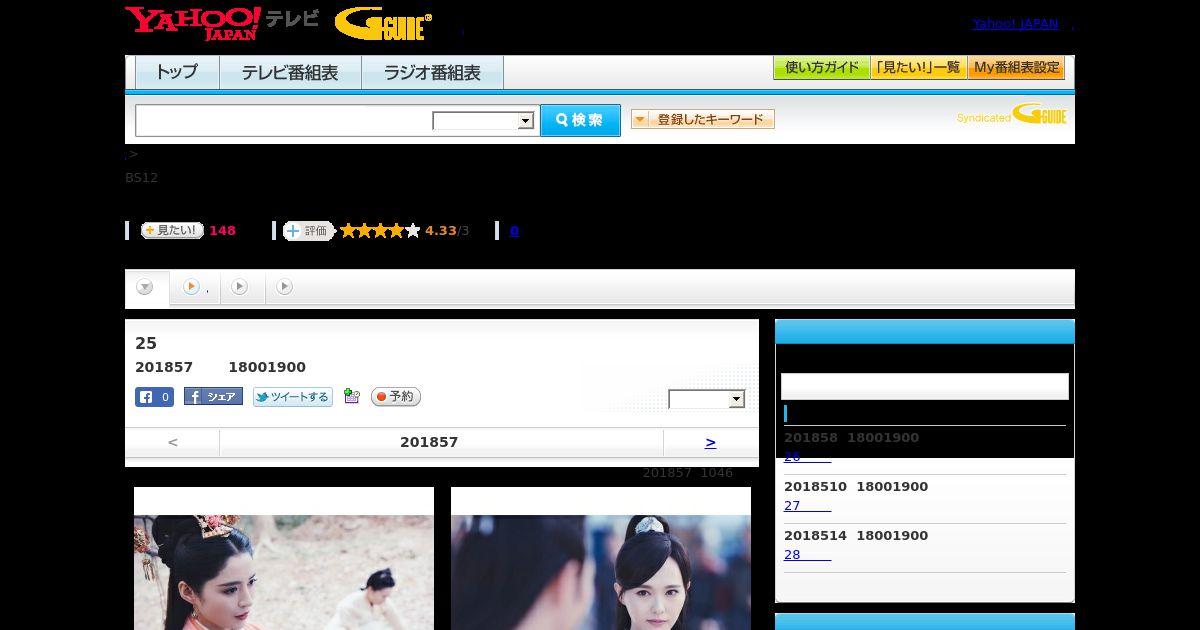
Task: Click the 予約 recording reservation button
Action: (x=396, y=397)
